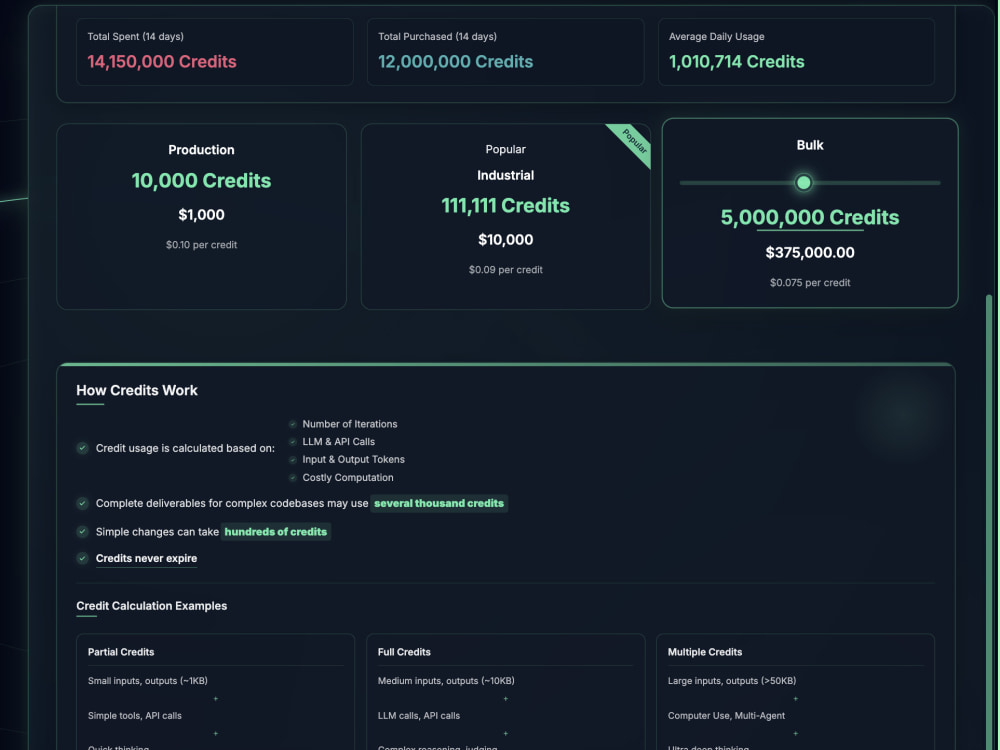Click the check icon beside 'Costly Computation'
This screenshot has width=1000, height=750.
tap(293, 478)
